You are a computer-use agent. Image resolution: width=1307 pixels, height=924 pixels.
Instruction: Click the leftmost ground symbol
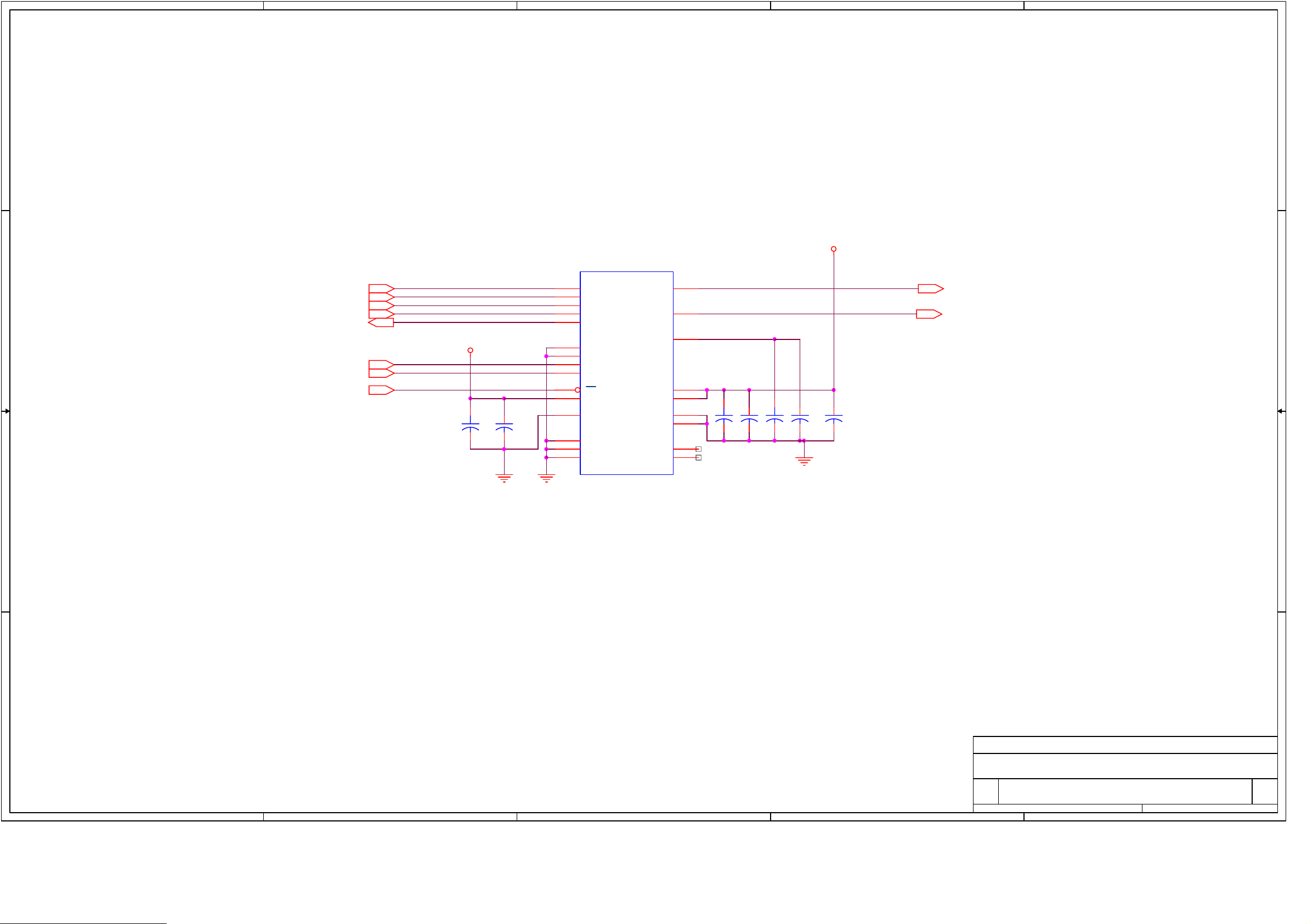coord(504,477)
